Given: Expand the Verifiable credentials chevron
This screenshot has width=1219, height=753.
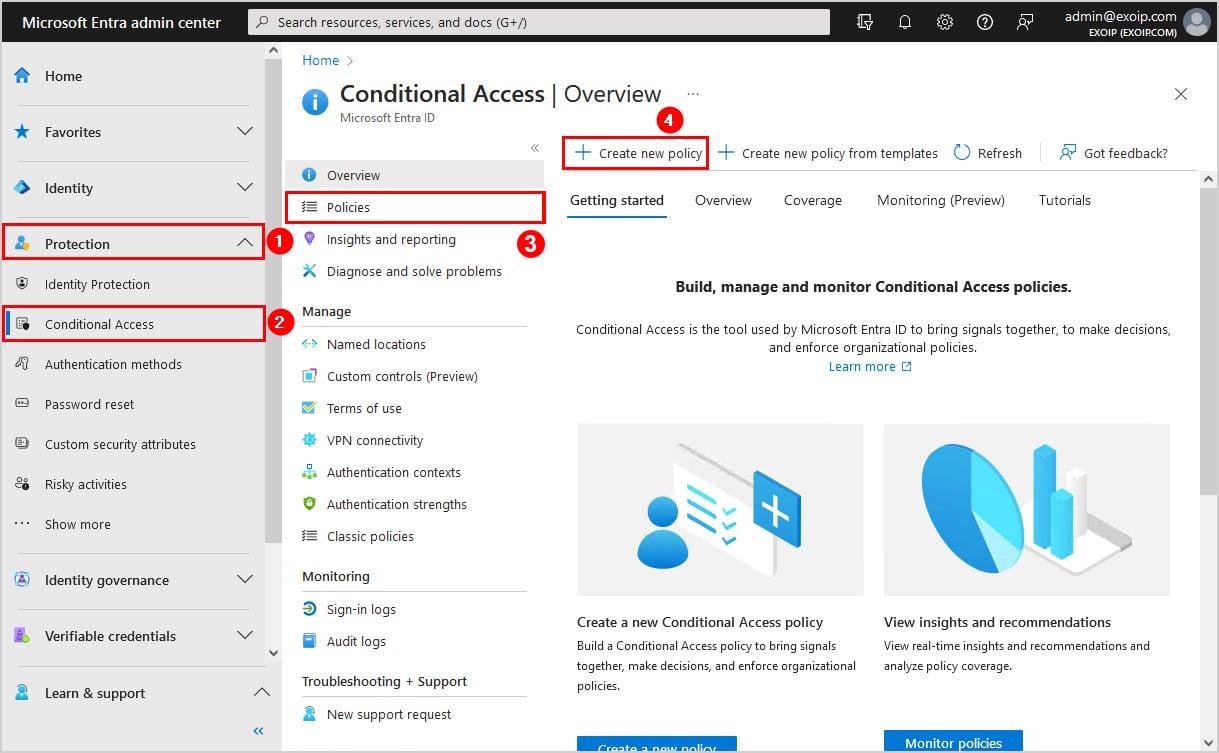Looking at the screenshot, I should click(x=245, y=636).
